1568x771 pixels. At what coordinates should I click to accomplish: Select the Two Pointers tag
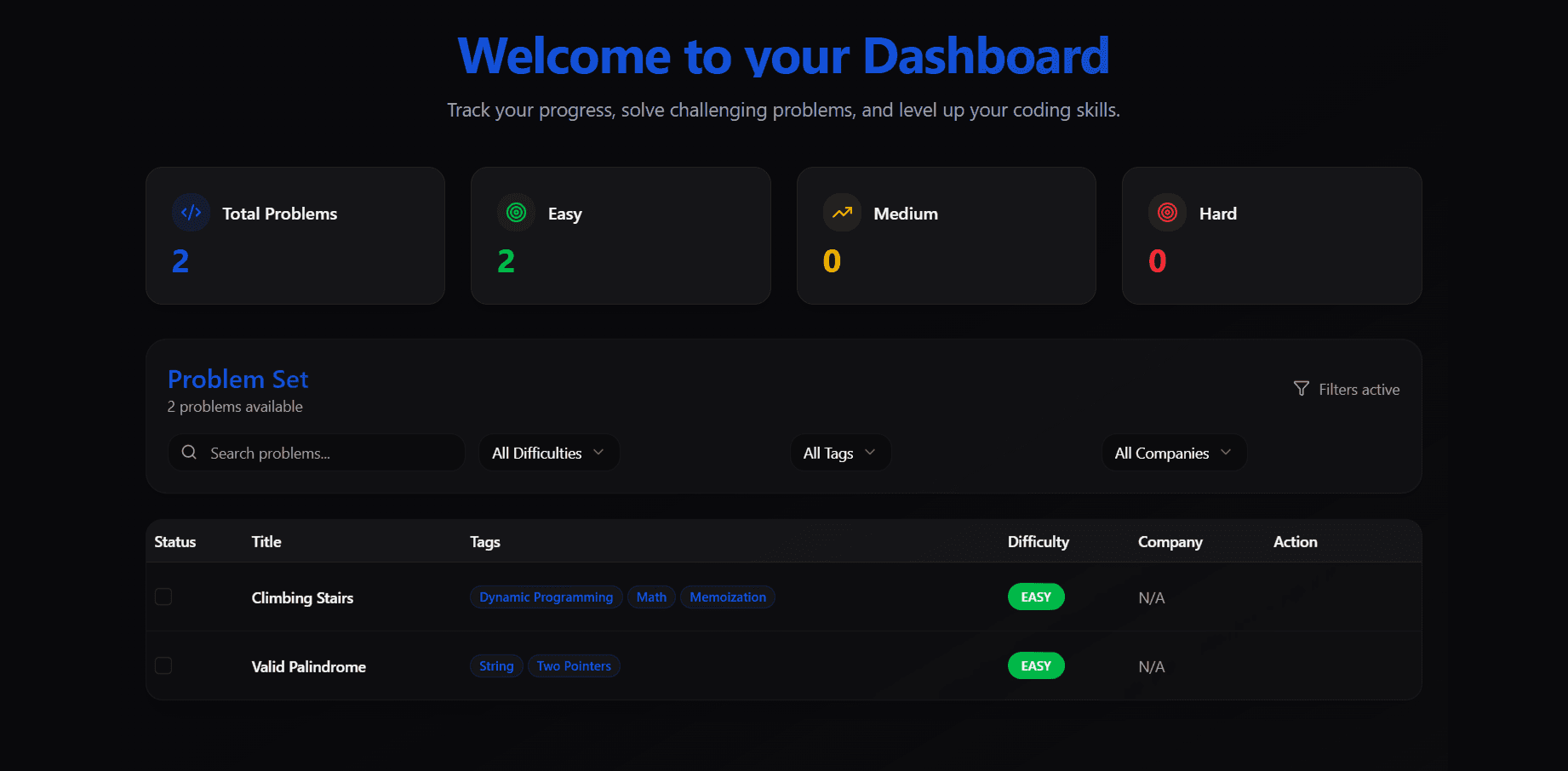point(574,666)
